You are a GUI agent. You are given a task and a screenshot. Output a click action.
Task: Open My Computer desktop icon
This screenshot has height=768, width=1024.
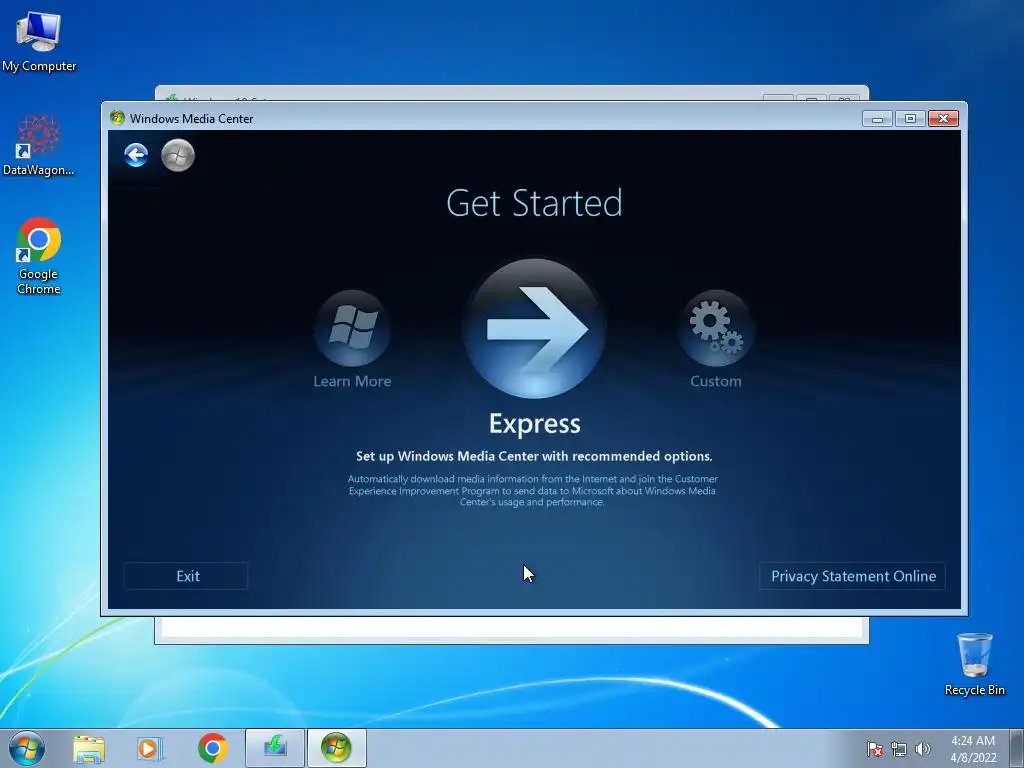pos(39,41)
